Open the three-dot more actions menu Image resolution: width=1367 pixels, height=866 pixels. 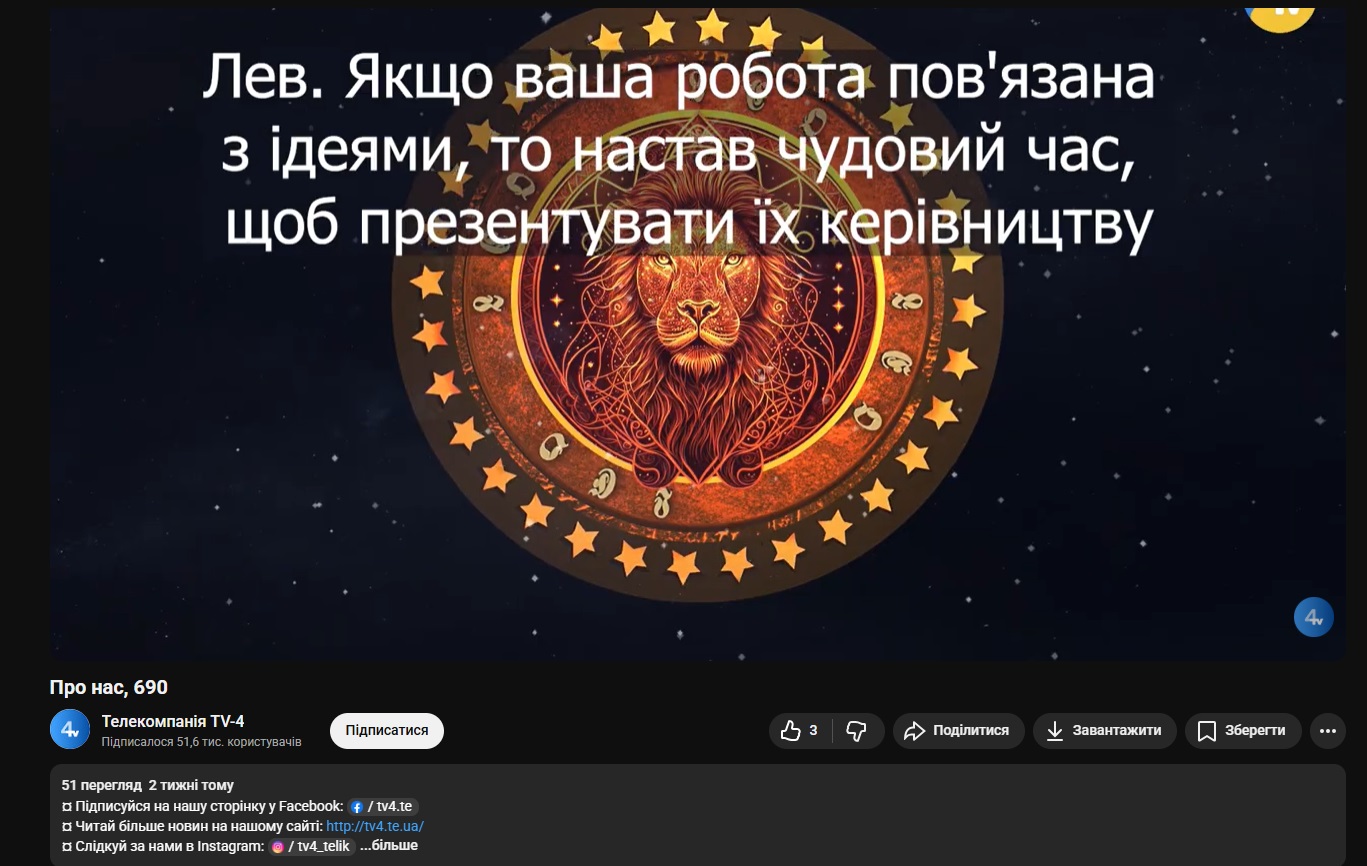pos(1327,731)
